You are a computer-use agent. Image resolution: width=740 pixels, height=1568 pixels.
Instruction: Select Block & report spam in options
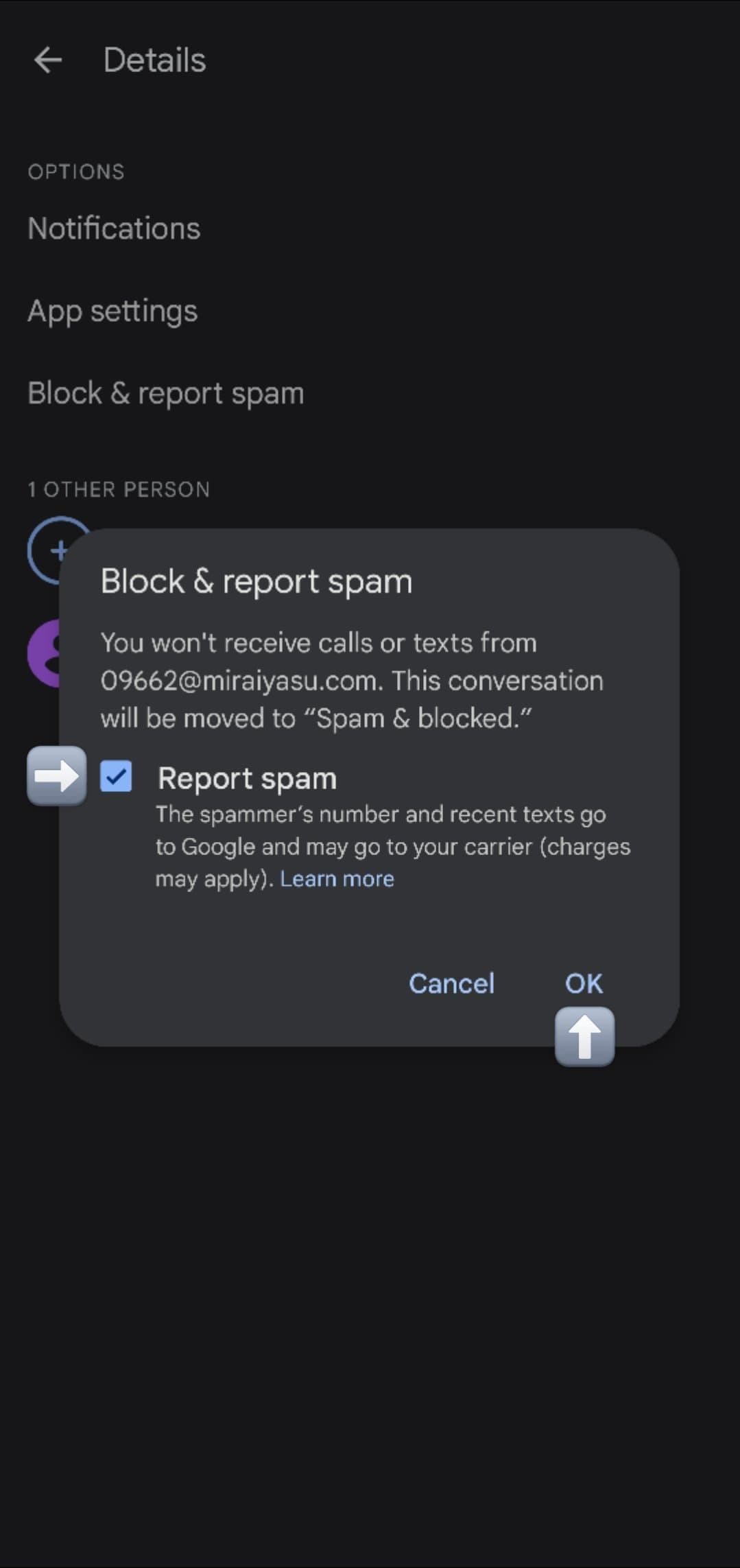[x=165, y=394]
